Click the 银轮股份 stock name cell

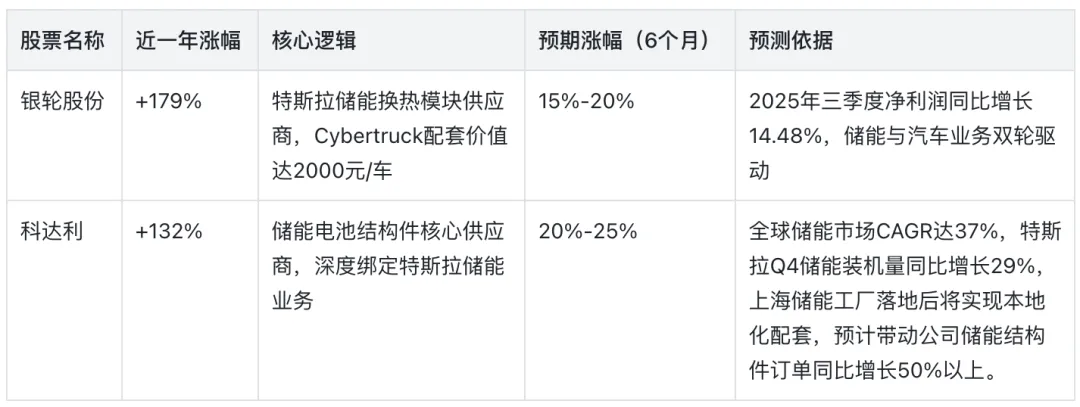(x=62, y=101)
